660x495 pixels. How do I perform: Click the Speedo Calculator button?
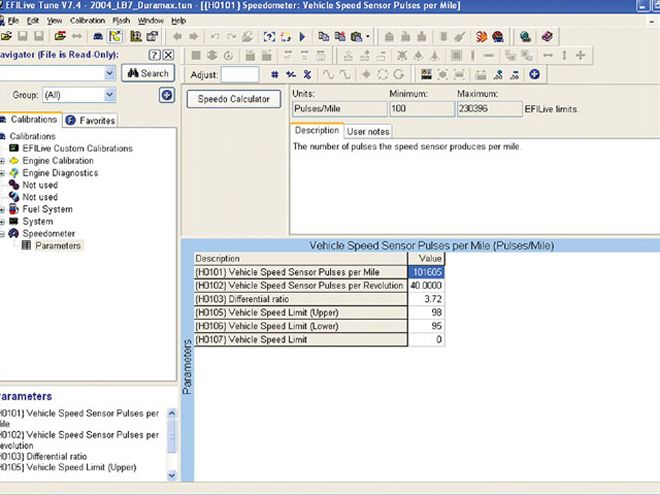point(234,99)
